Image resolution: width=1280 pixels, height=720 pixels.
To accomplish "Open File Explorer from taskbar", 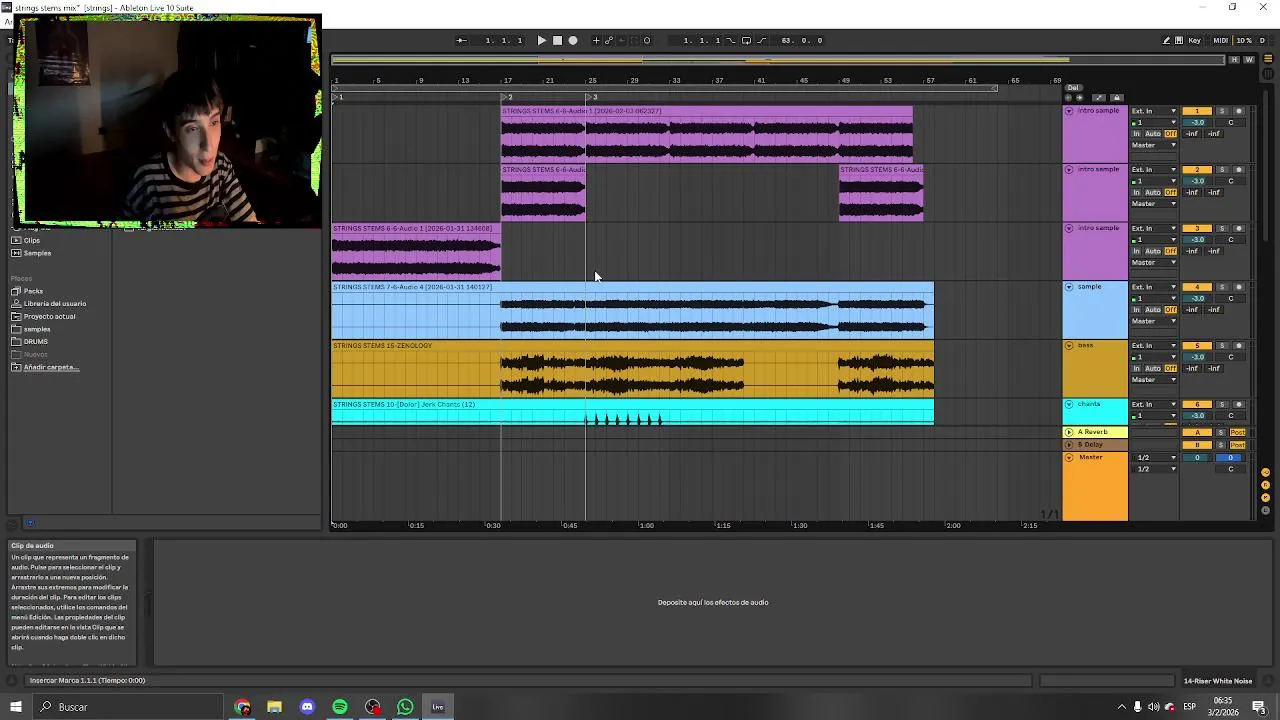I will coord(274,707).
